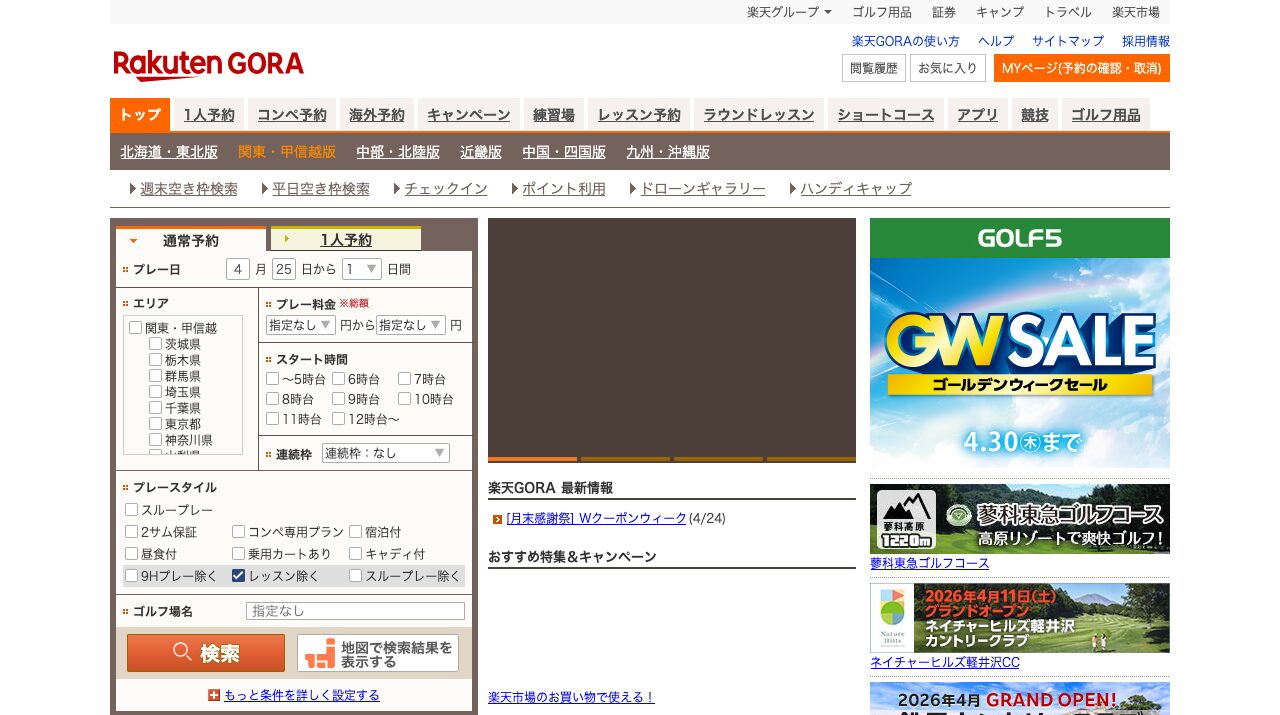Click the 閲覧履歴 button
1280x715 pixels.
(x=874, y=68)
